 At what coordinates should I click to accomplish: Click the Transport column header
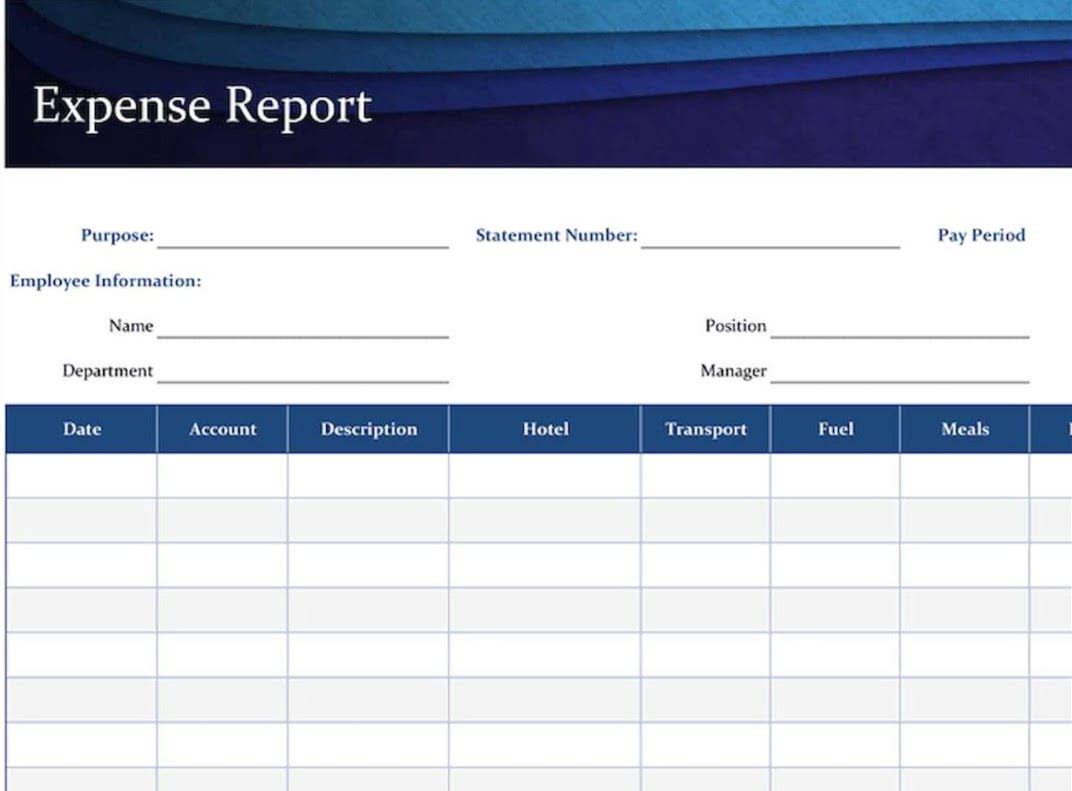coord(705,429)
